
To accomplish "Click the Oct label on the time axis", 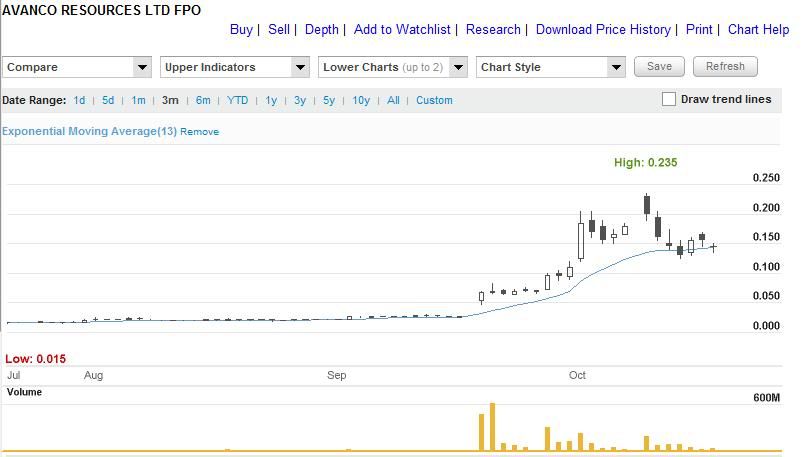I will 577,375.
